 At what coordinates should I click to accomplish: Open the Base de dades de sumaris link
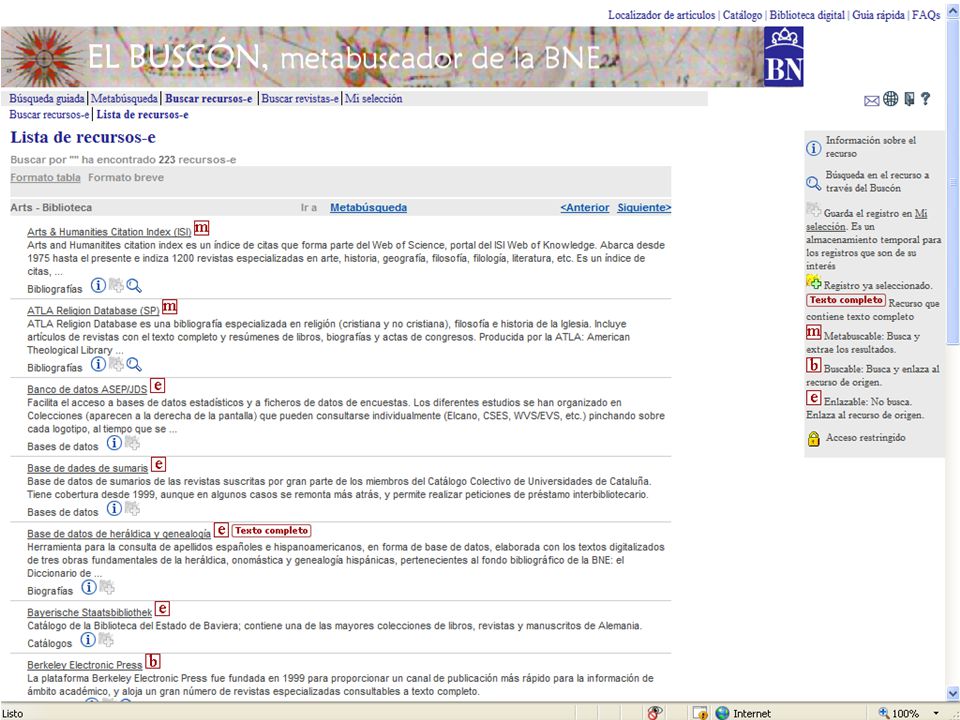click(88, 468)
